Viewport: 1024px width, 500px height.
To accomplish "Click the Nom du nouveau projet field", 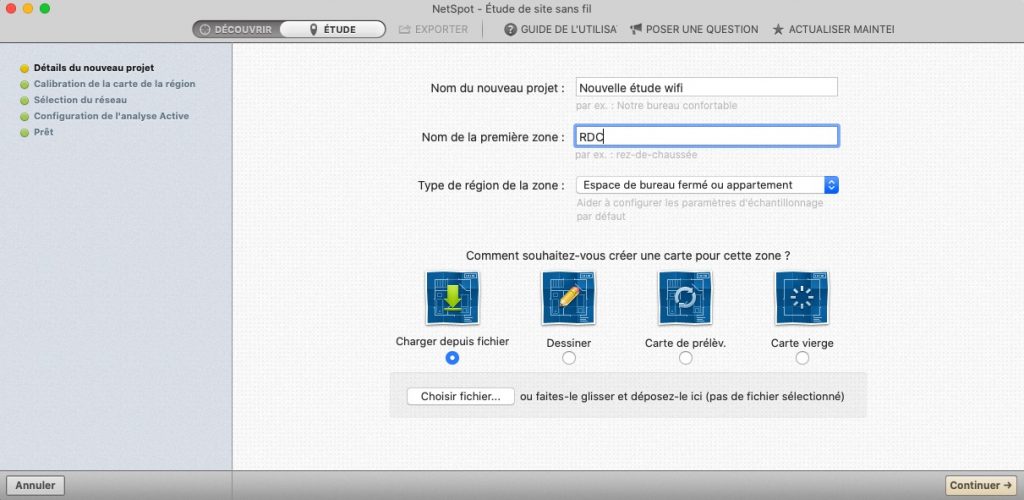I will [x=707, y=87].
